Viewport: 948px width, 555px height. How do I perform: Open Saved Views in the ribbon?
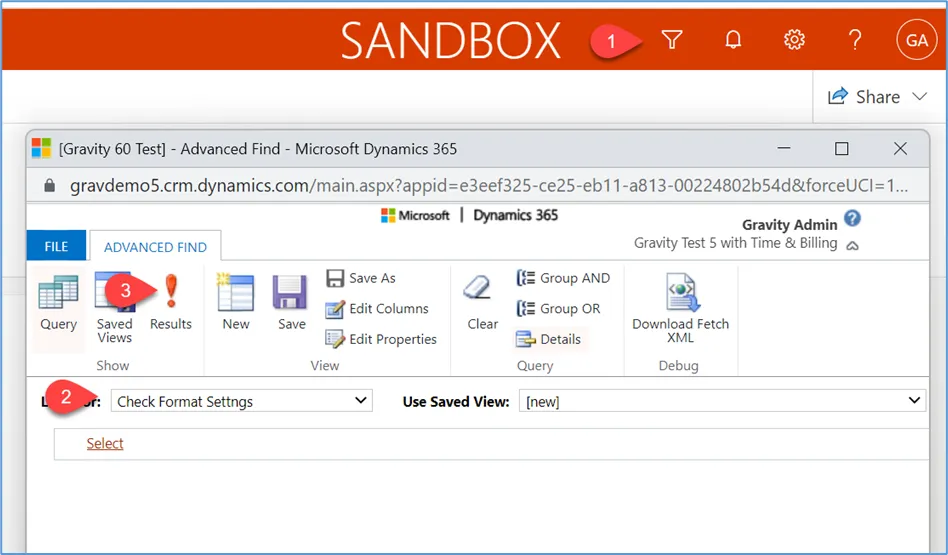114,308
